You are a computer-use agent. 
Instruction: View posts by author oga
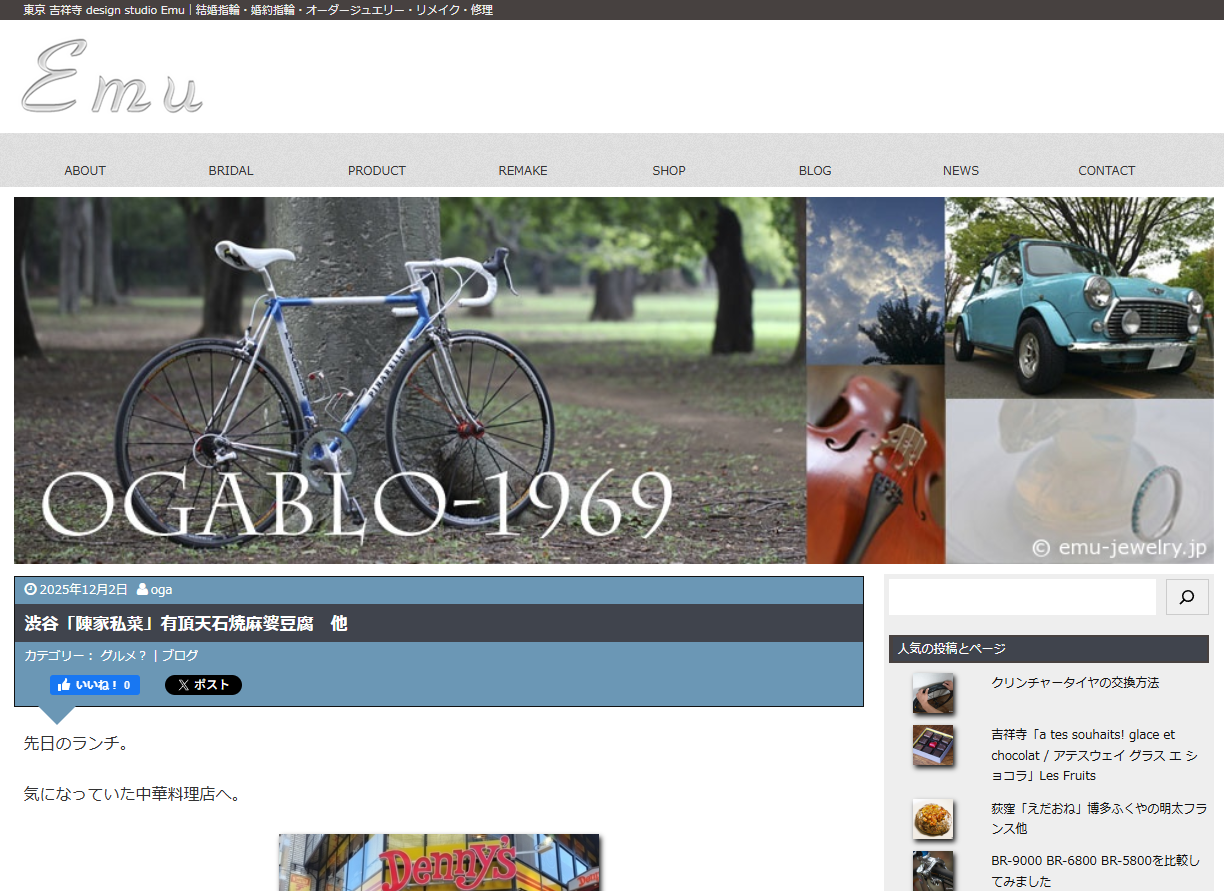pos(161,589)
